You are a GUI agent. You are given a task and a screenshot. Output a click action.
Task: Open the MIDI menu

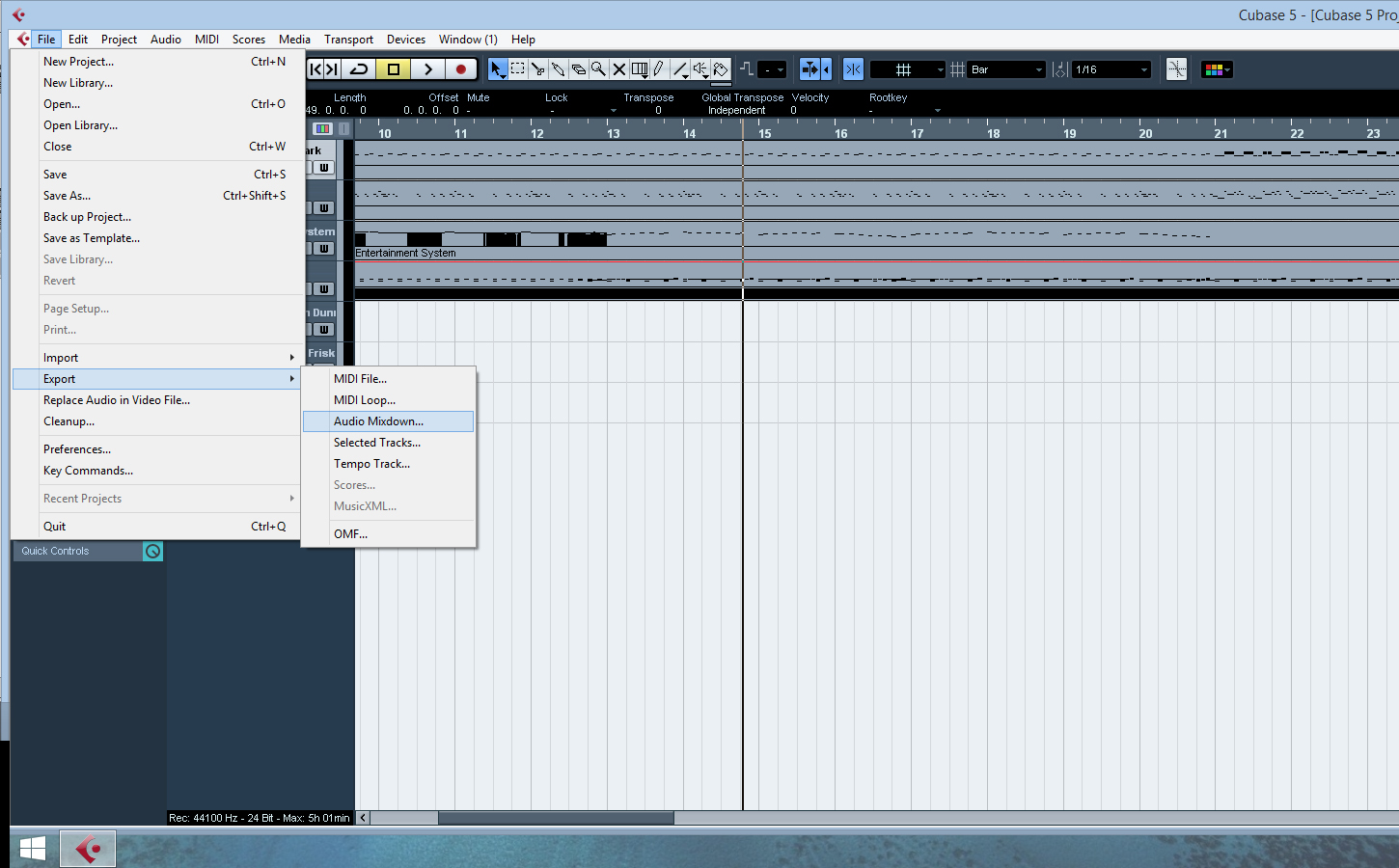(206, 40)
